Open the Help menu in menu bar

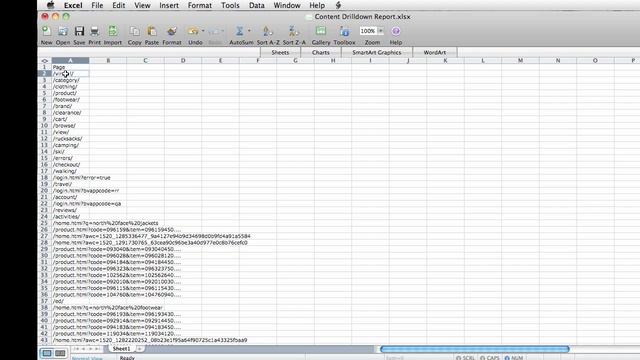pos(317,5)
